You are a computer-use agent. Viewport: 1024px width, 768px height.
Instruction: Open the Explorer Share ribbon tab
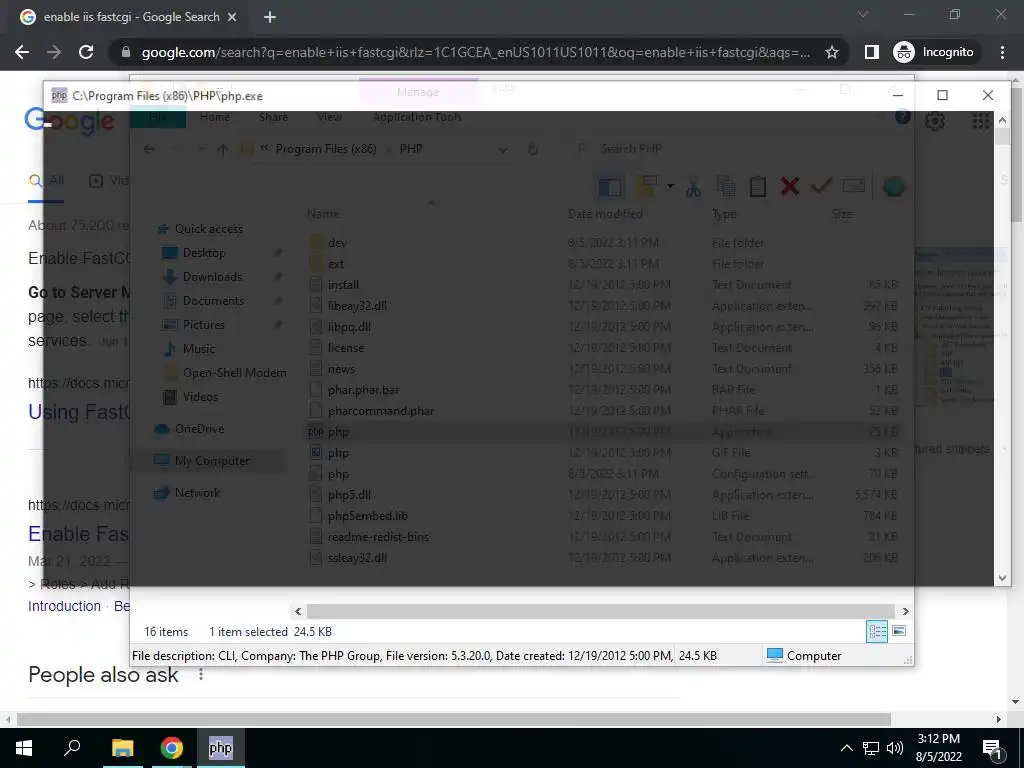pyautogui.click(x=273, y=117)
